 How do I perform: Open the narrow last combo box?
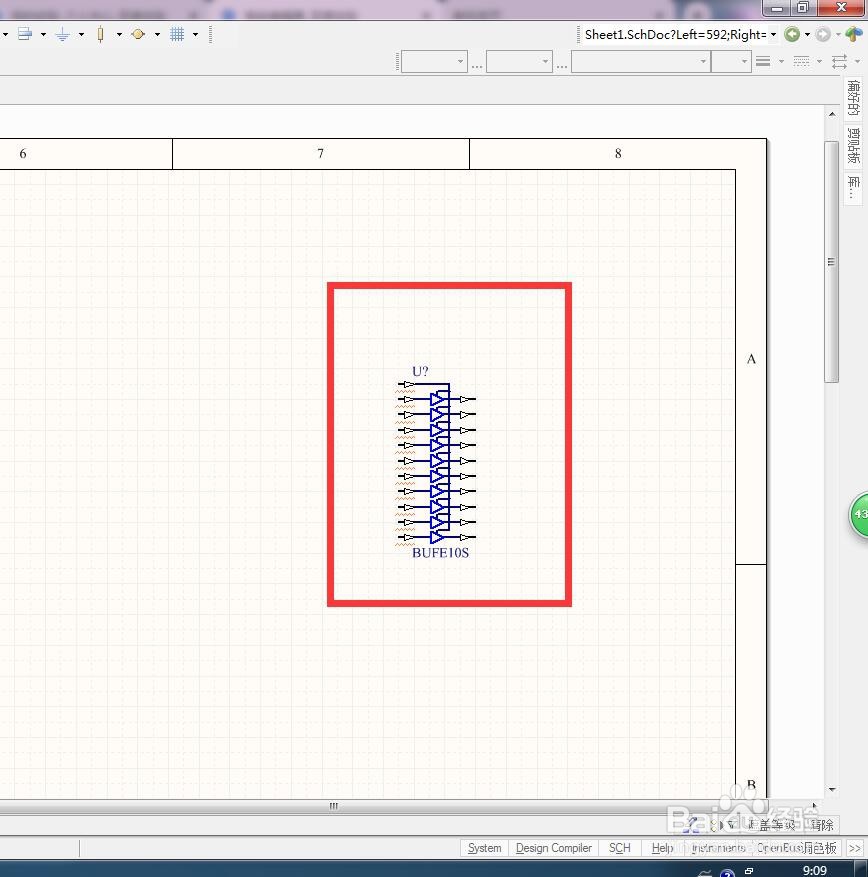point(731,61)
